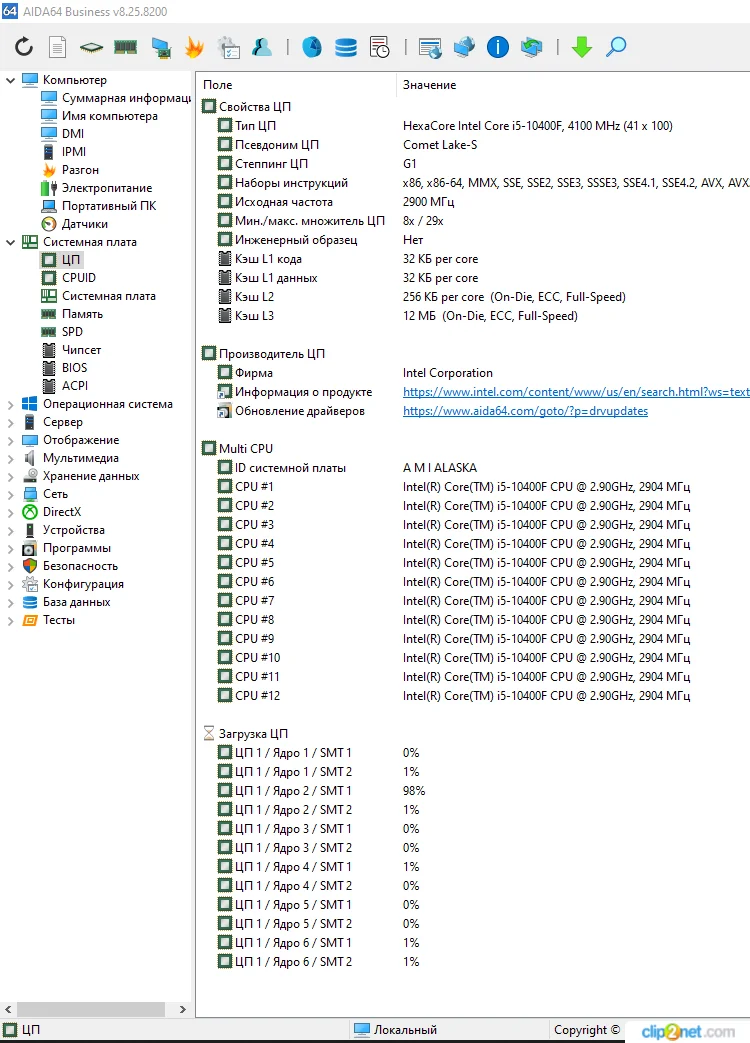This screenshot has width=750, height=1043.
Task: Select Память tree item
Action: click(x=72, y=313)
